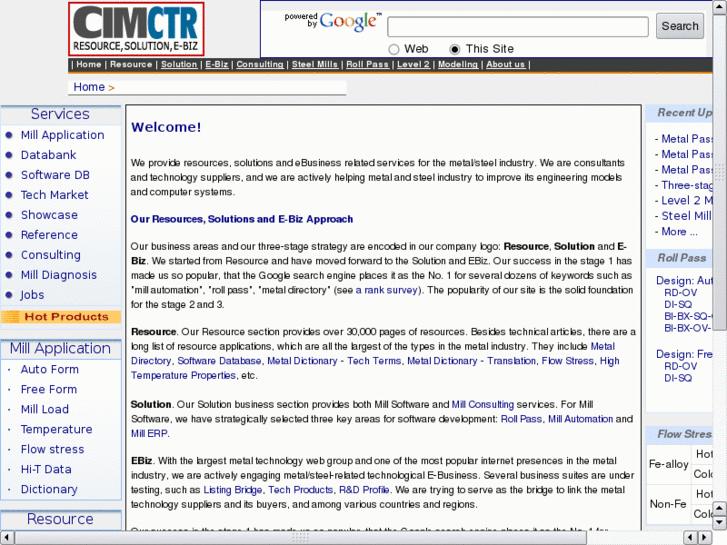
Task: Open Auto Form in the Mill Application list
Action: [x=50, y=369]
